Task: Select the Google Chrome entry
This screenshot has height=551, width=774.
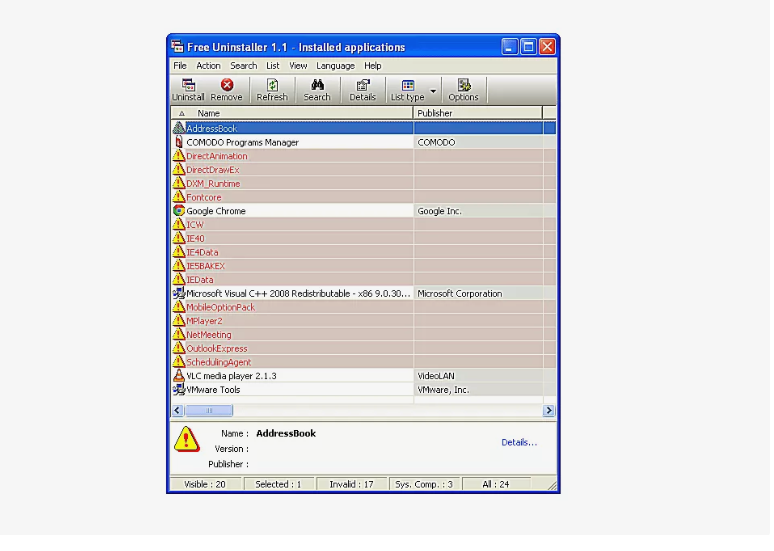Action: click(363, 211)
